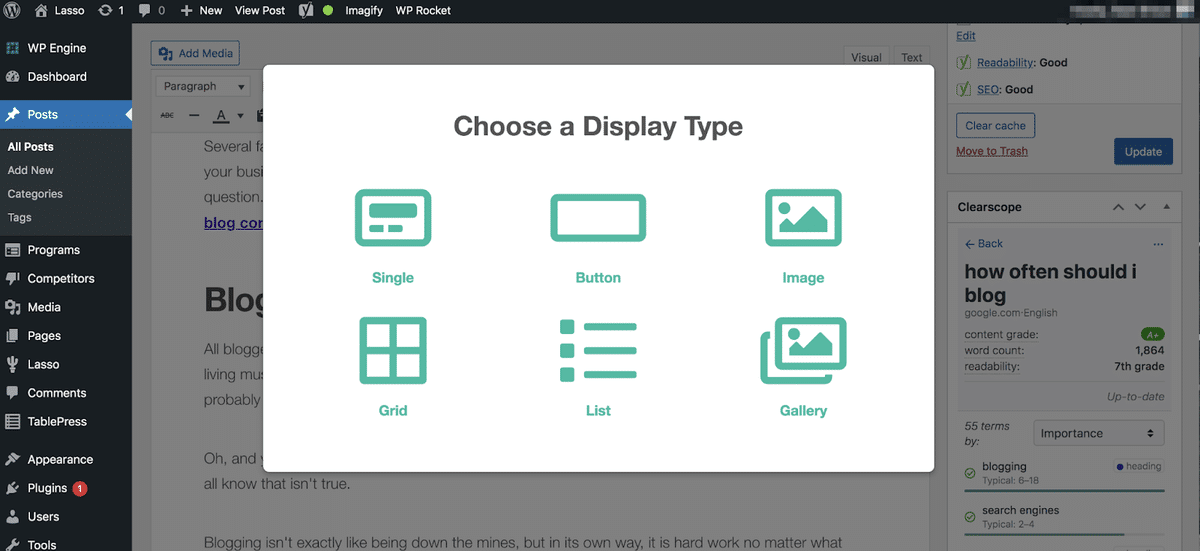The image size is (1200, 551).
Task: Choose the Image display type icon
Action: click(x=803, y=218)
